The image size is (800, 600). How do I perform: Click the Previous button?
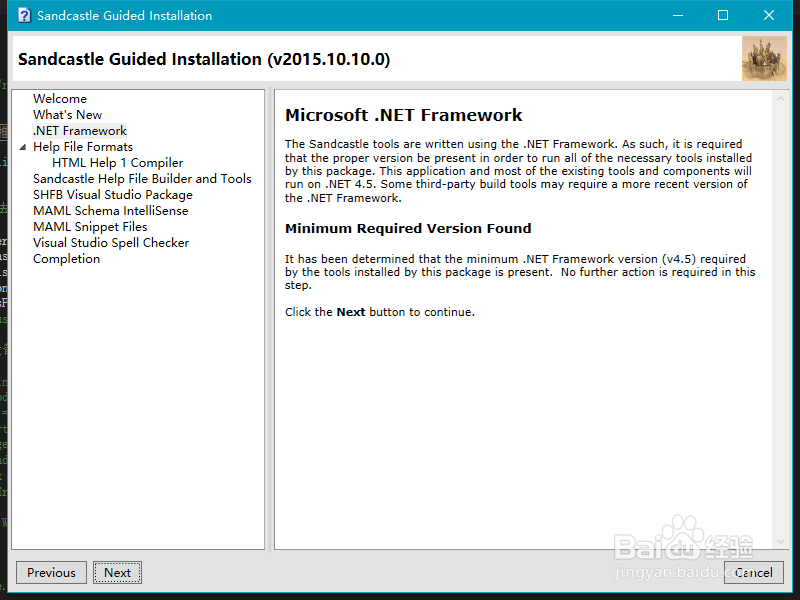click(51, 572)
